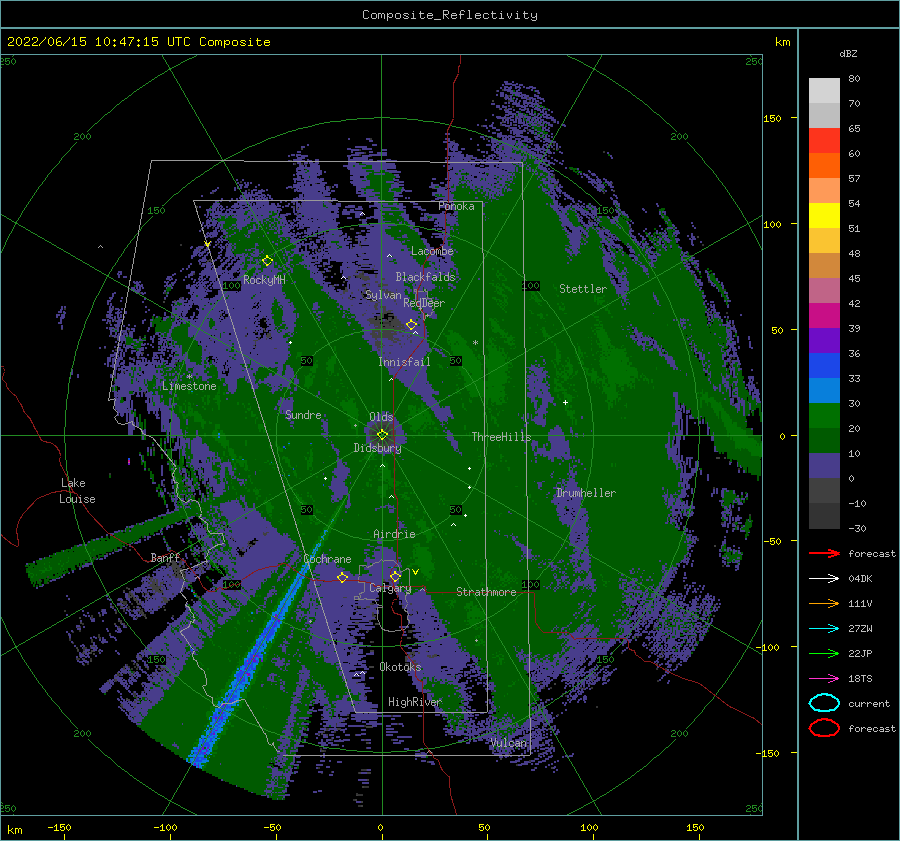
Task: Click the asterisk marker above Limestone label
Action: (189, 377)
